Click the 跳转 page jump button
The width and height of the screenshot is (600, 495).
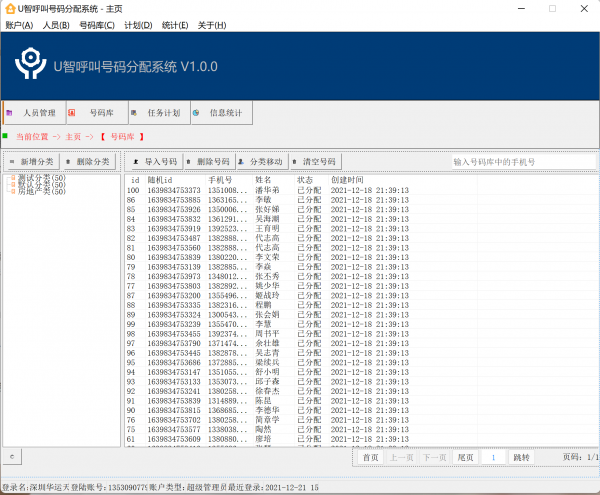click(521, 457)
